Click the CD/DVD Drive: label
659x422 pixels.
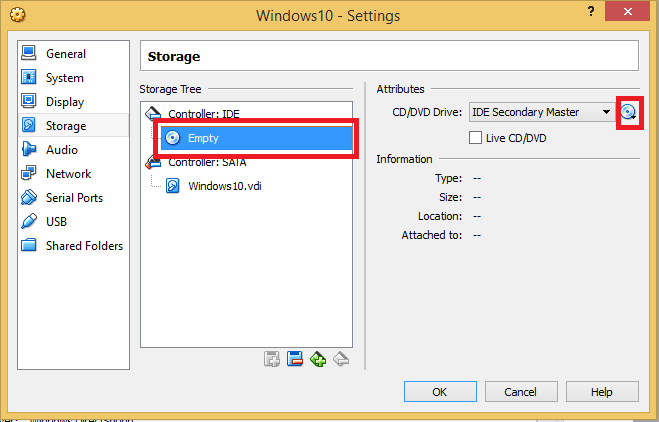[427, 112]
